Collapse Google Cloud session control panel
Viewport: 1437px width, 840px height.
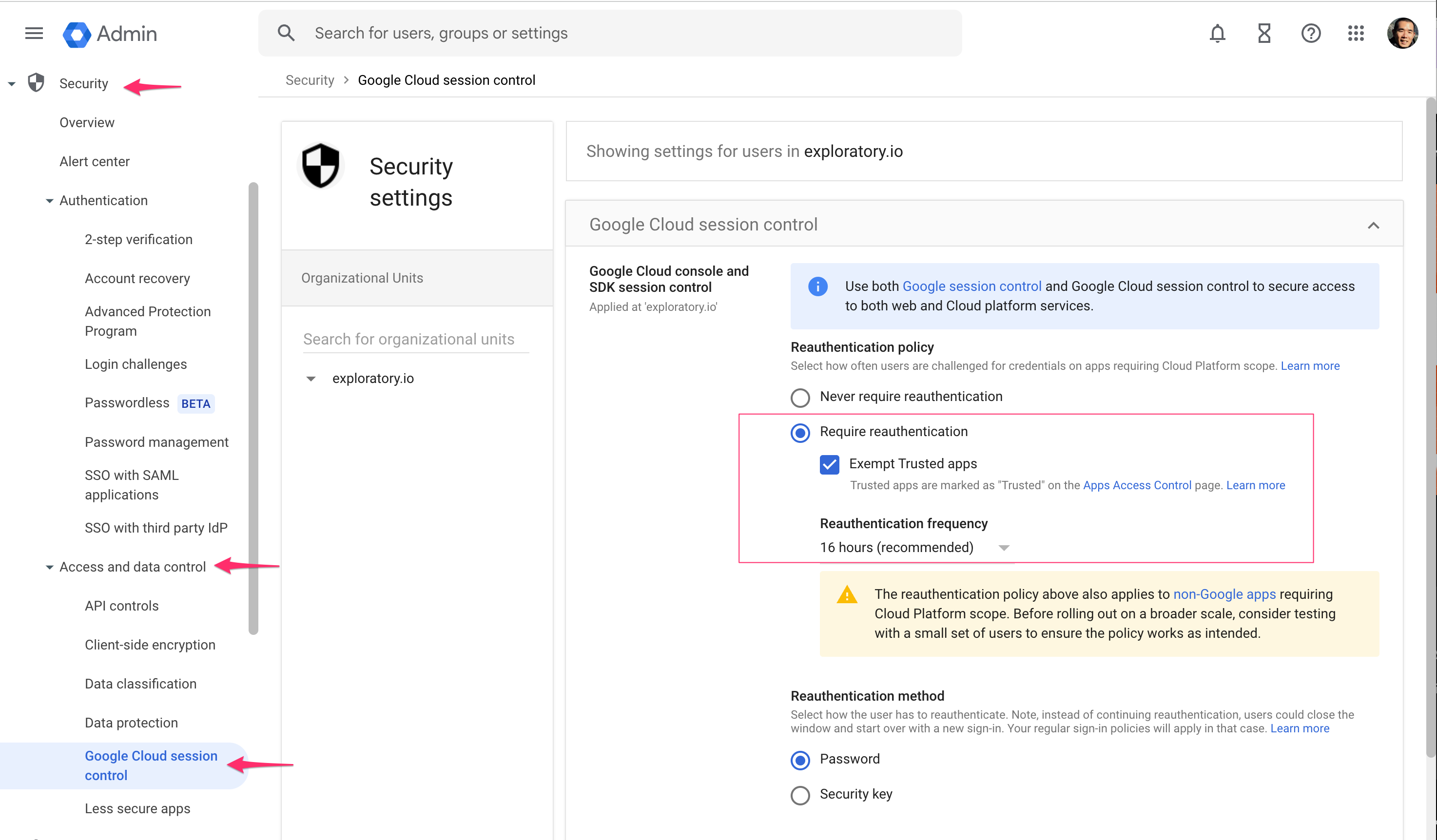[1373, 225]
